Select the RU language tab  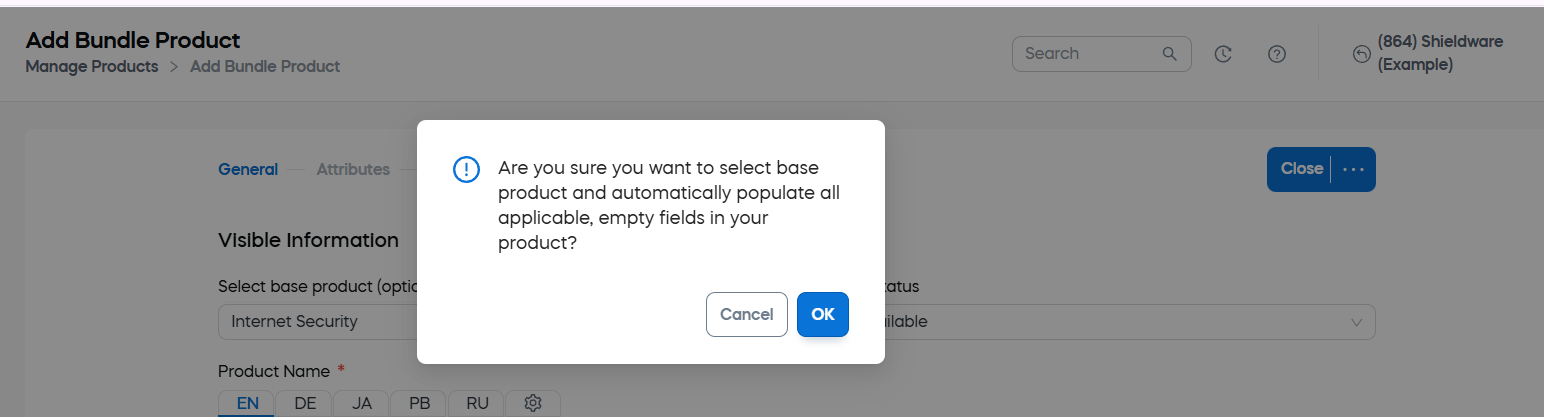[477, 403]
